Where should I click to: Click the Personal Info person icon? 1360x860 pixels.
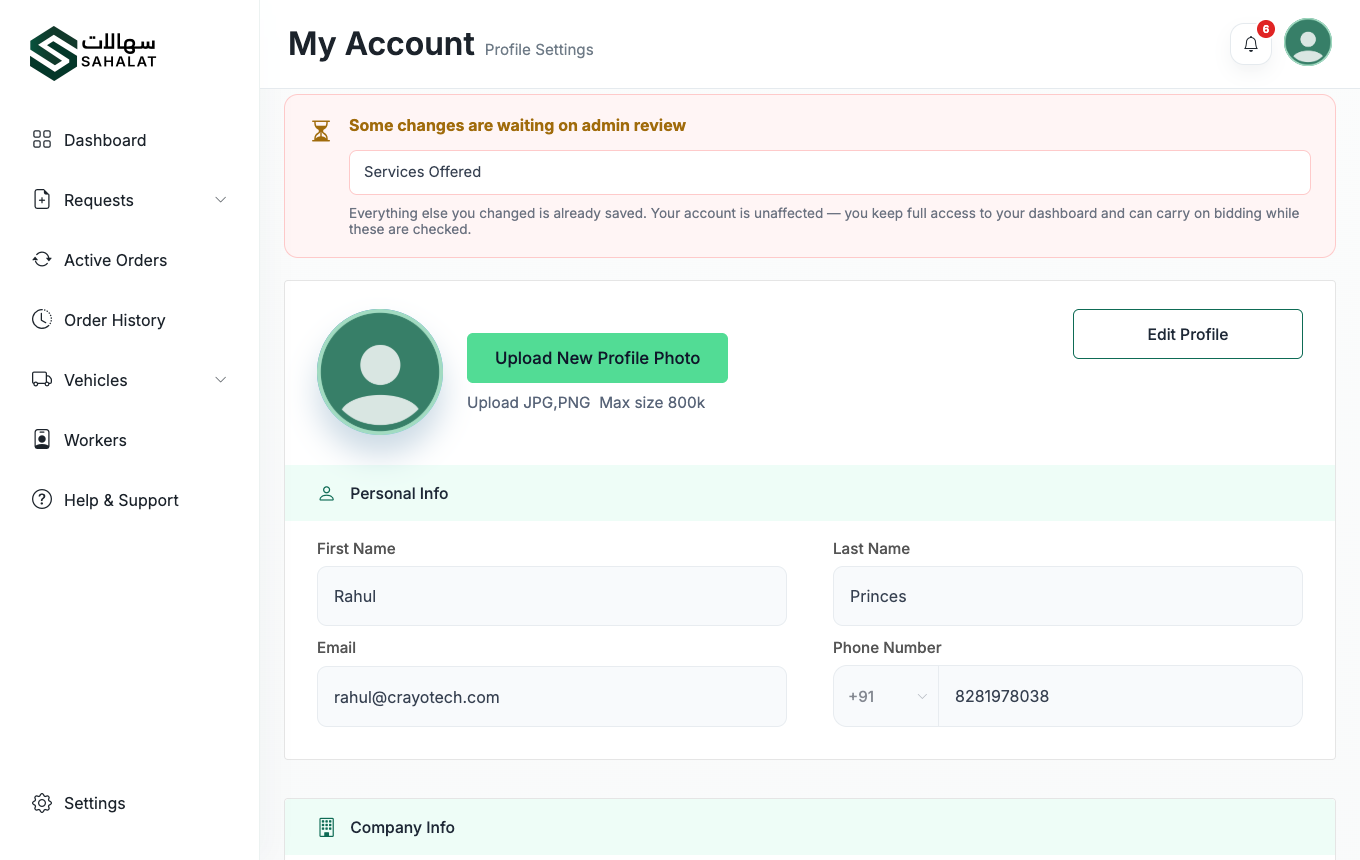[326, 493]
